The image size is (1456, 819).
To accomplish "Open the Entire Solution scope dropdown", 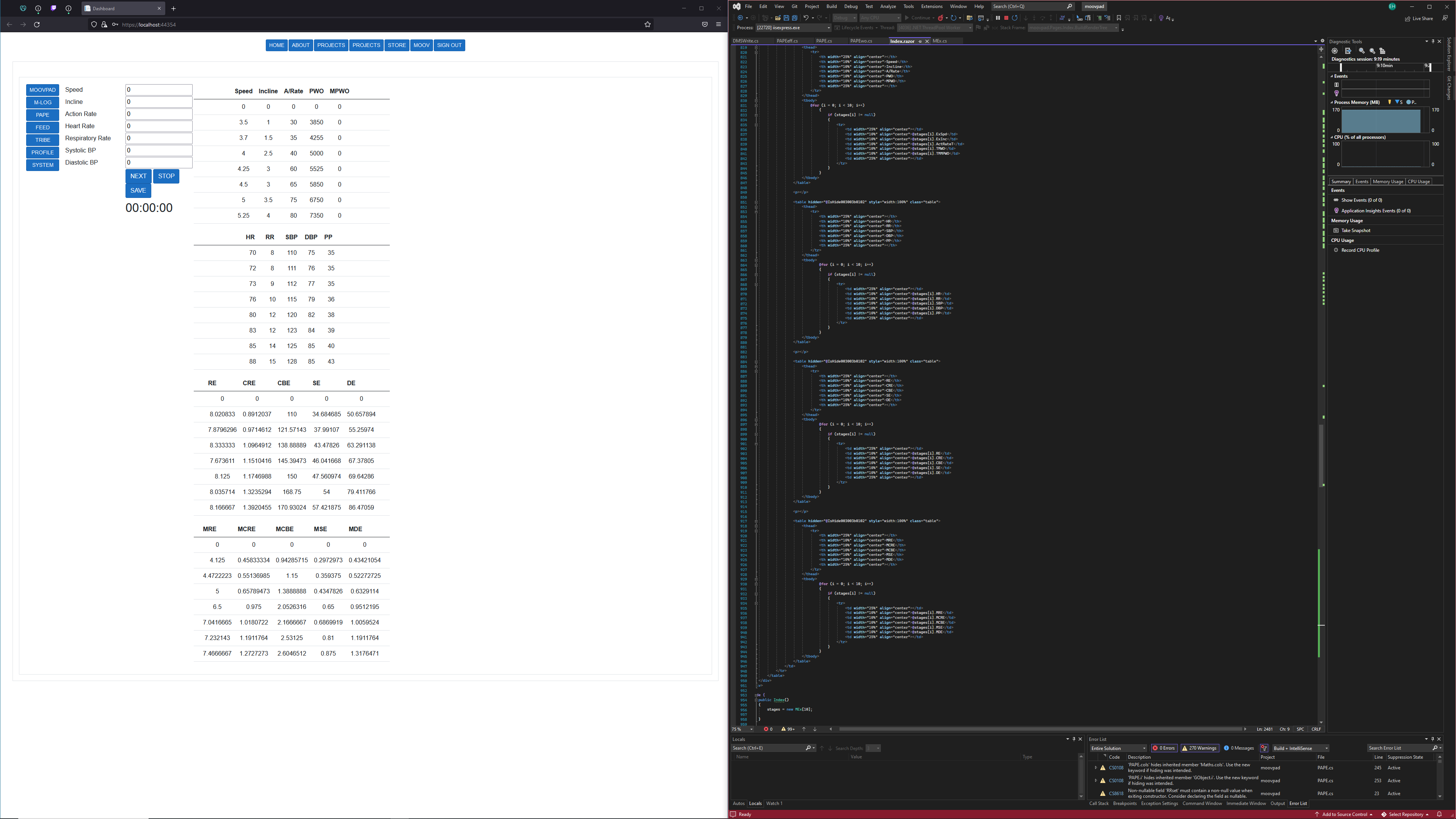I will (1118, 748).
